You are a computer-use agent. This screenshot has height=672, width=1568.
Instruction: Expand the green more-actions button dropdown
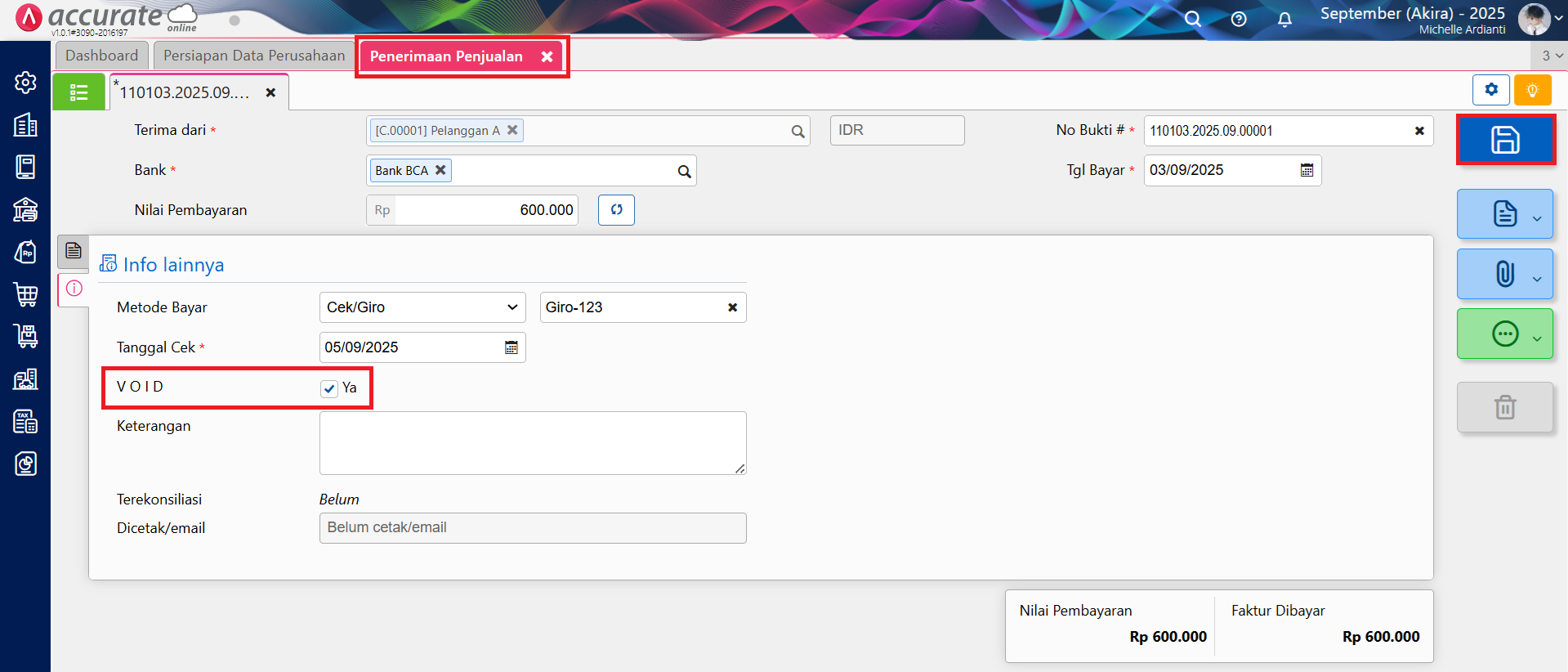pyautogui.click(x=1536, y=338)
